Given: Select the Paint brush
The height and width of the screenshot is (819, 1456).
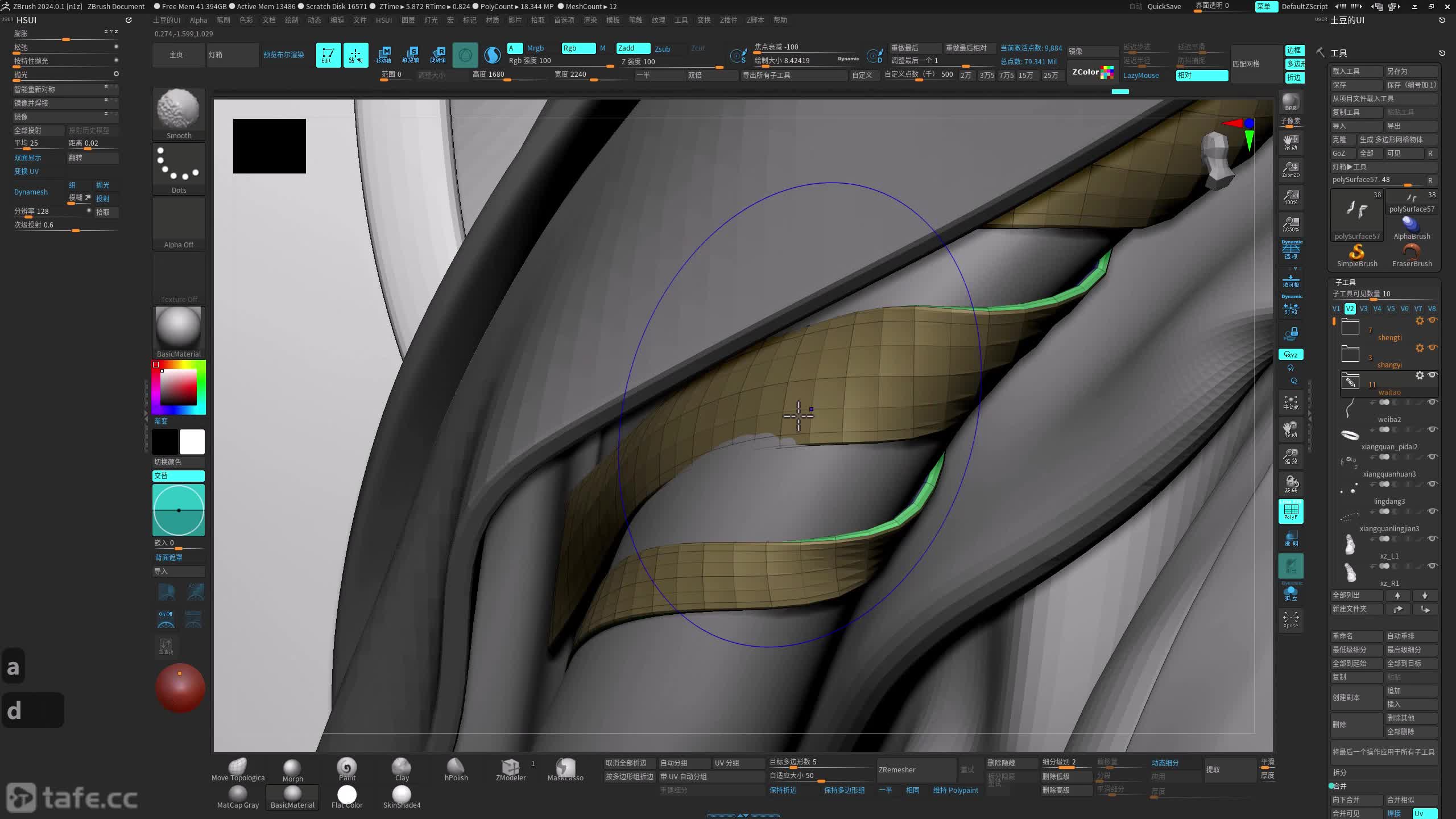Looking at the screenshot, I should tap(347, 770).
